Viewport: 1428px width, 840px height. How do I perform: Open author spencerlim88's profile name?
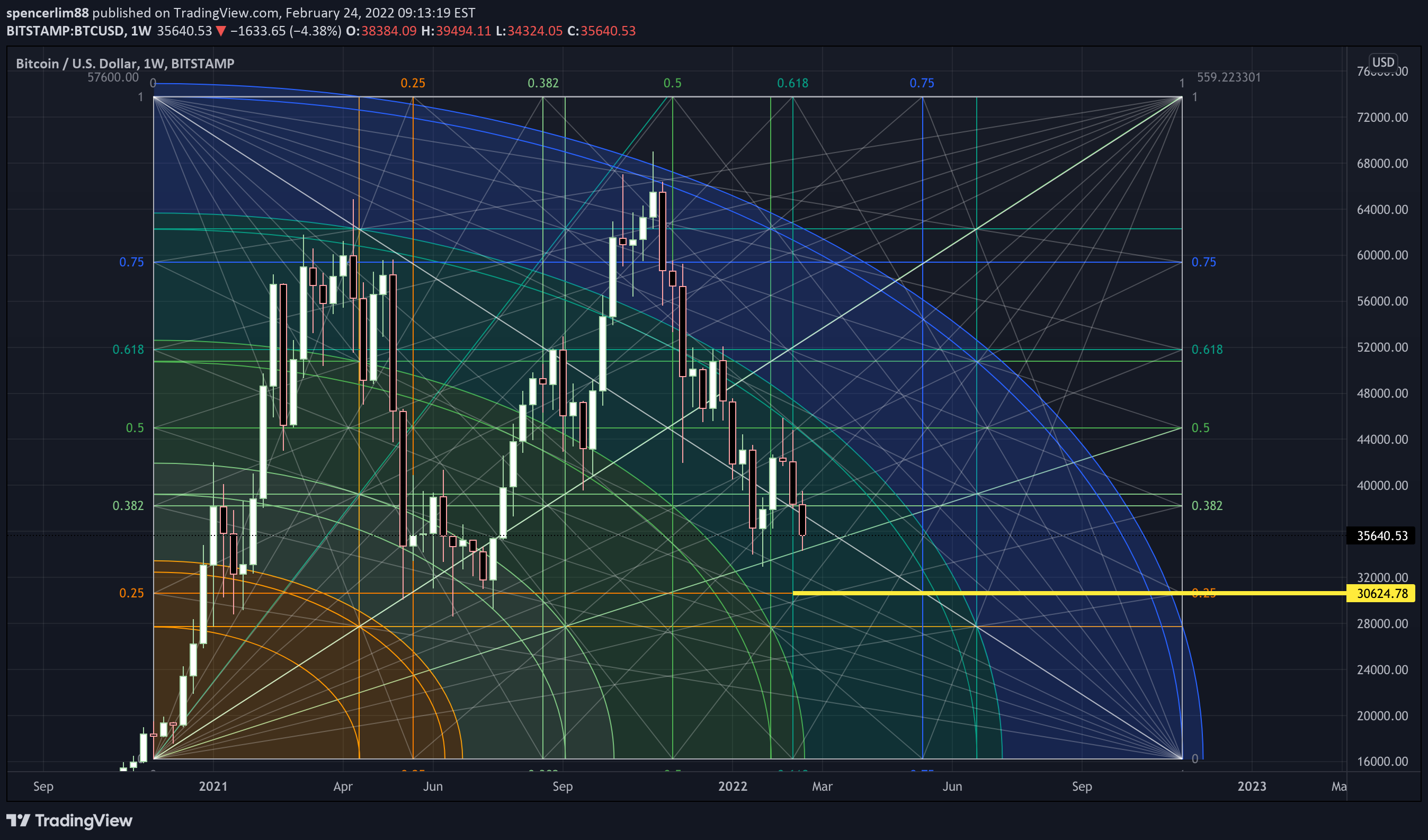[47, 13]
